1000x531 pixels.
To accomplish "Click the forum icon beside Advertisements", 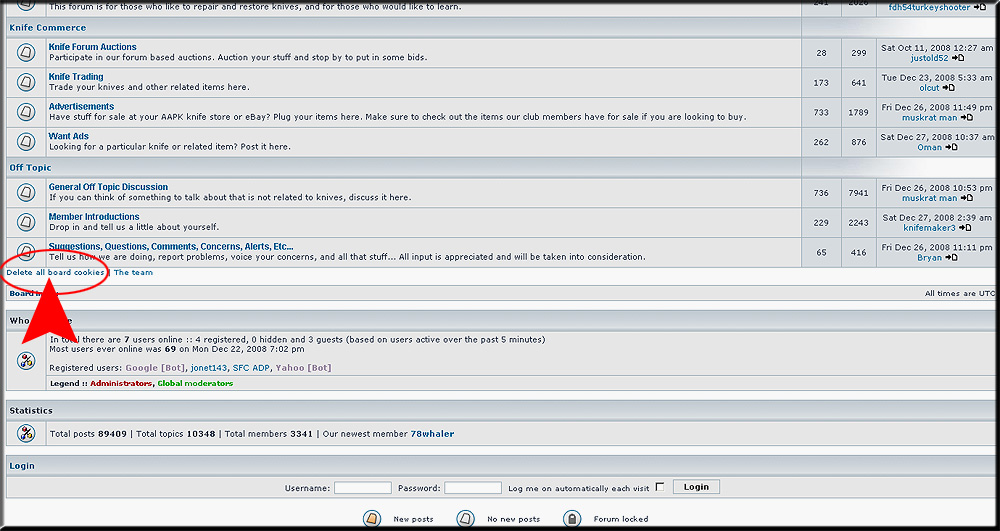I will pyautogui.click(x=26, y=112).
